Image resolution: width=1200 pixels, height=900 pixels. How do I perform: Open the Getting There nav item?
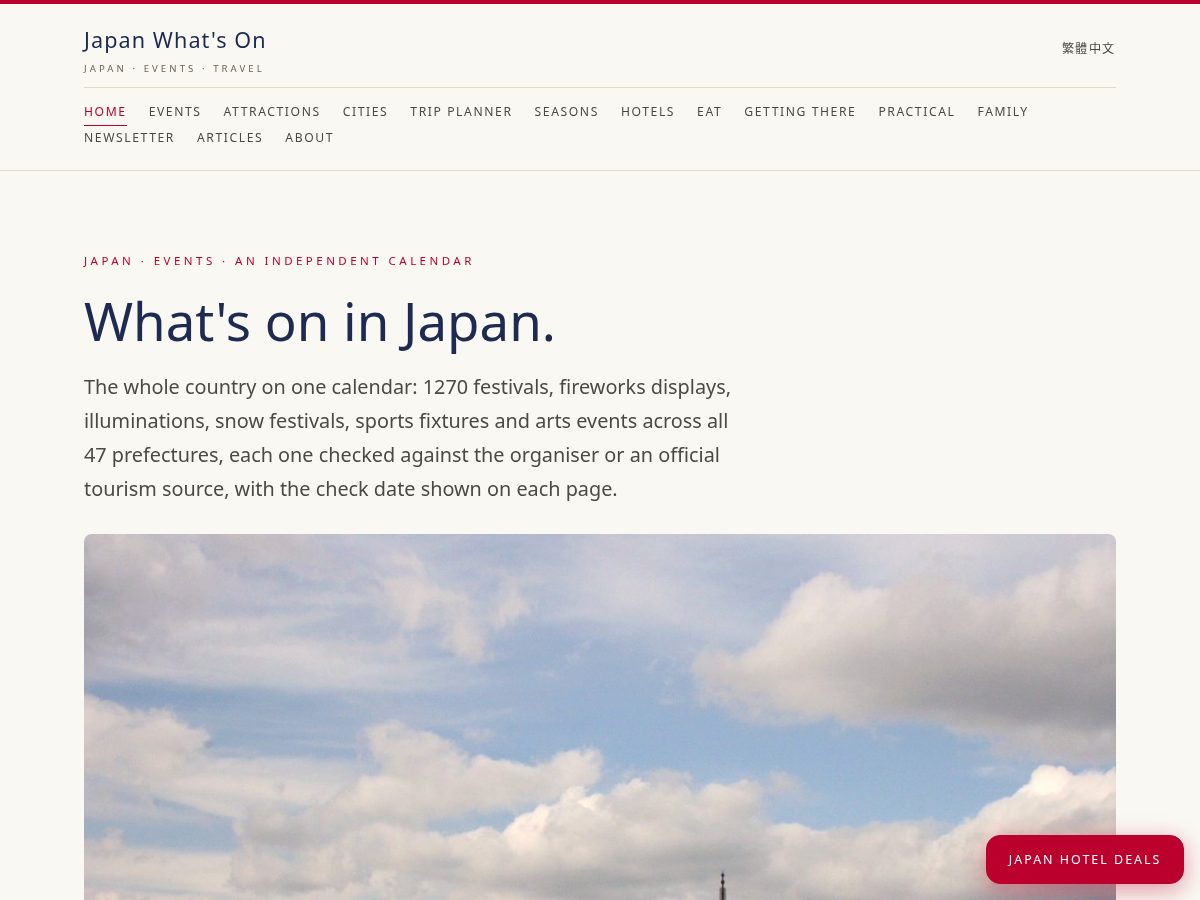pyautogui.click(x=800, y=112)
